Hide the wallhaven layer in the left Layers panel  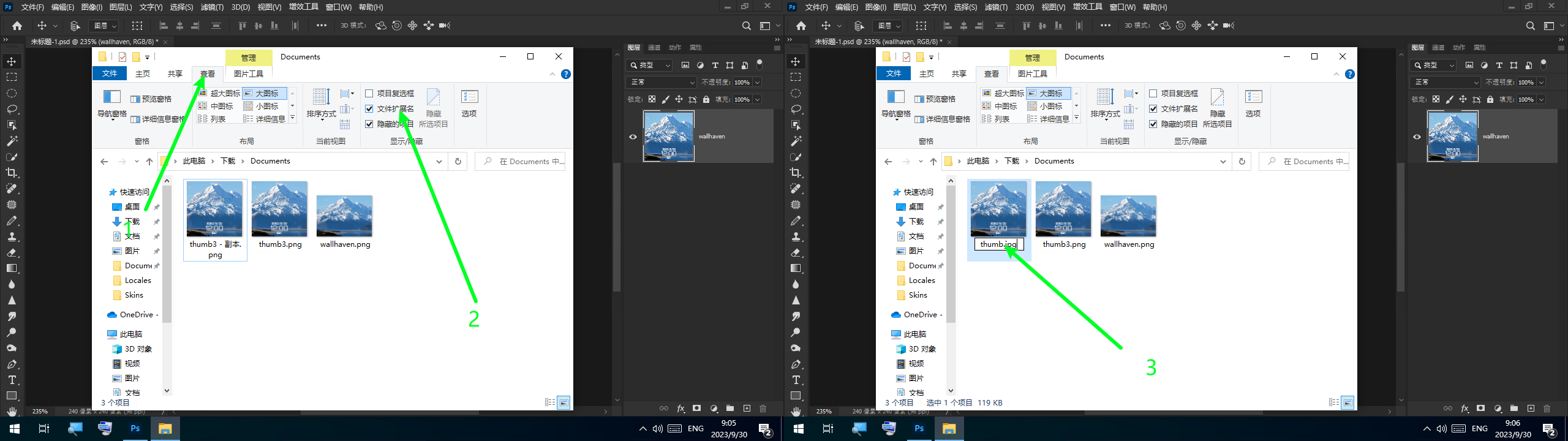tap(633, 137)
